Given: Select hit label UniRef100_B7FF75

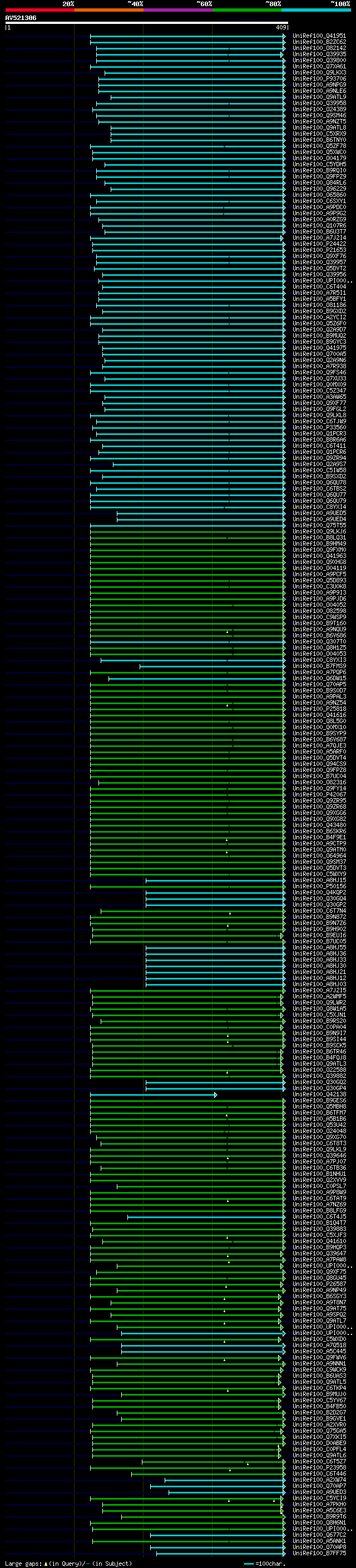Looking at the screenshot, I should (x=319, y=1554).
